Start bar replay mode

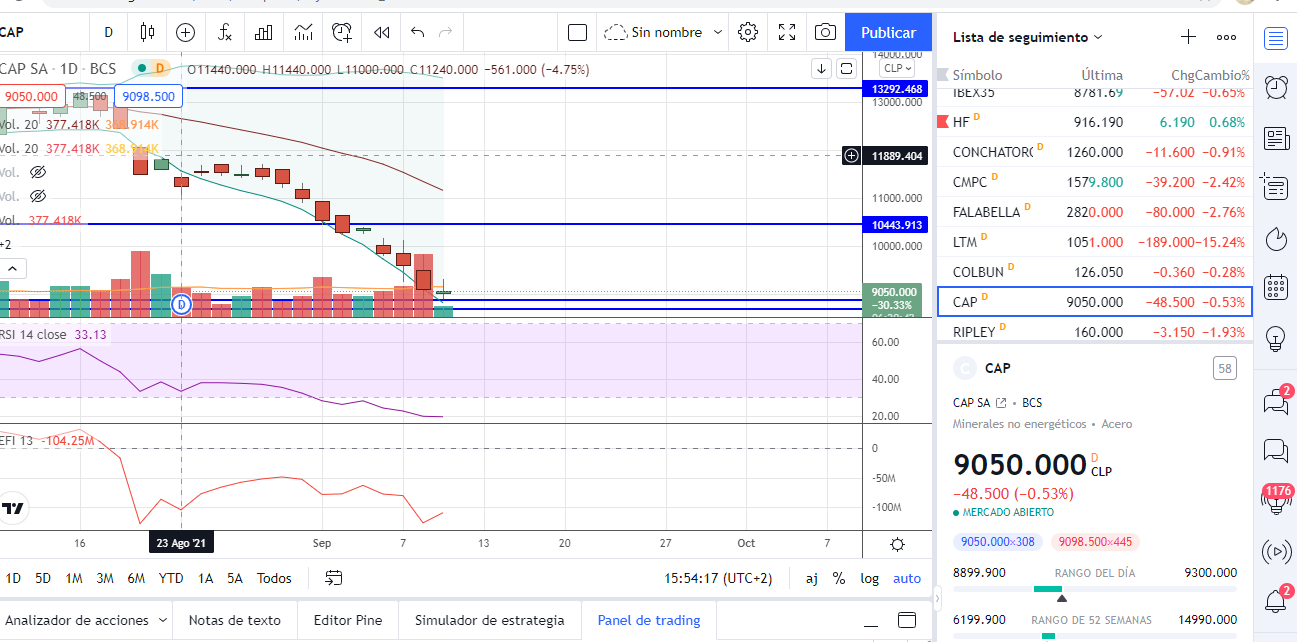381,32
